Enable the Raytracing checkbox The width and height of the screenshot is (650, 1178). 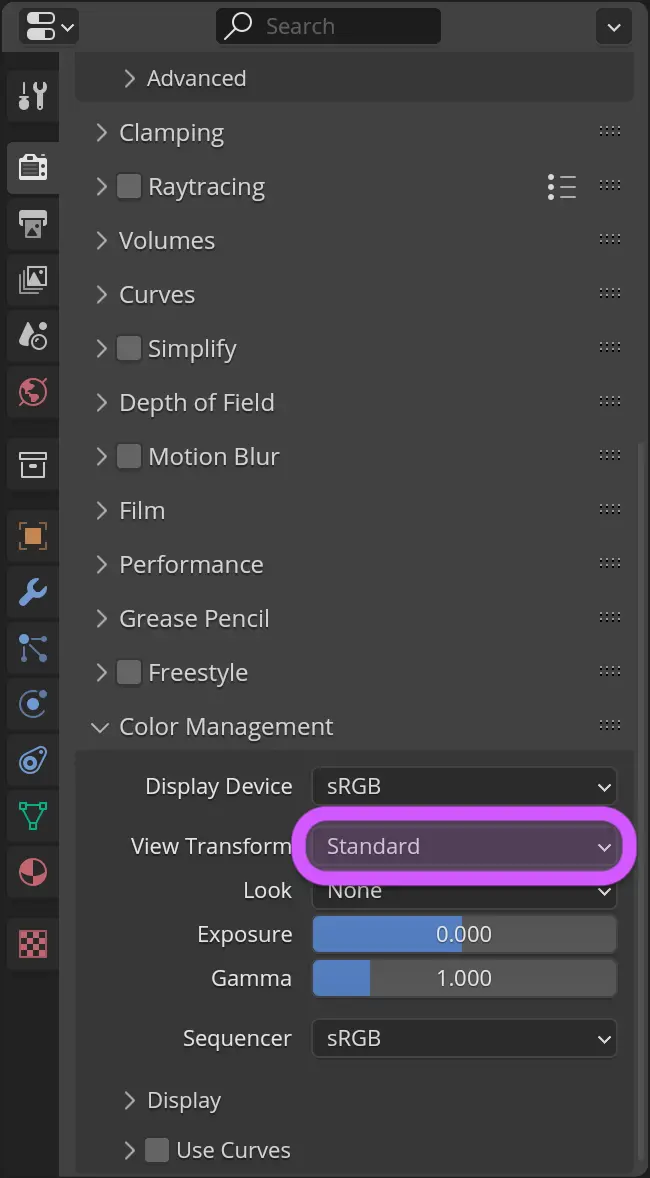128,186
